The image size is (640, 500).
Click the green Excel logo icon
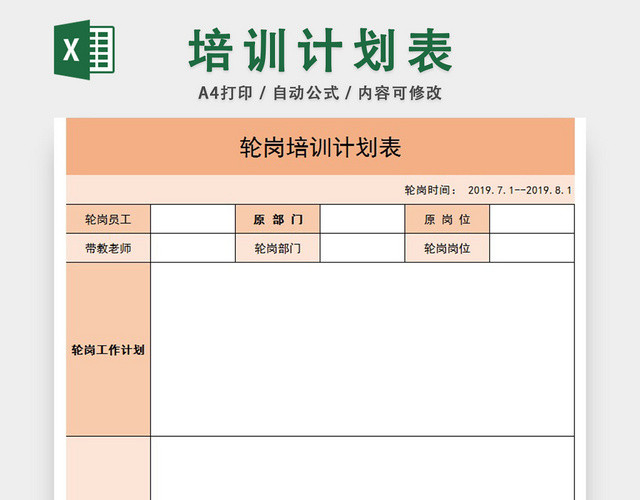(84, 49)
